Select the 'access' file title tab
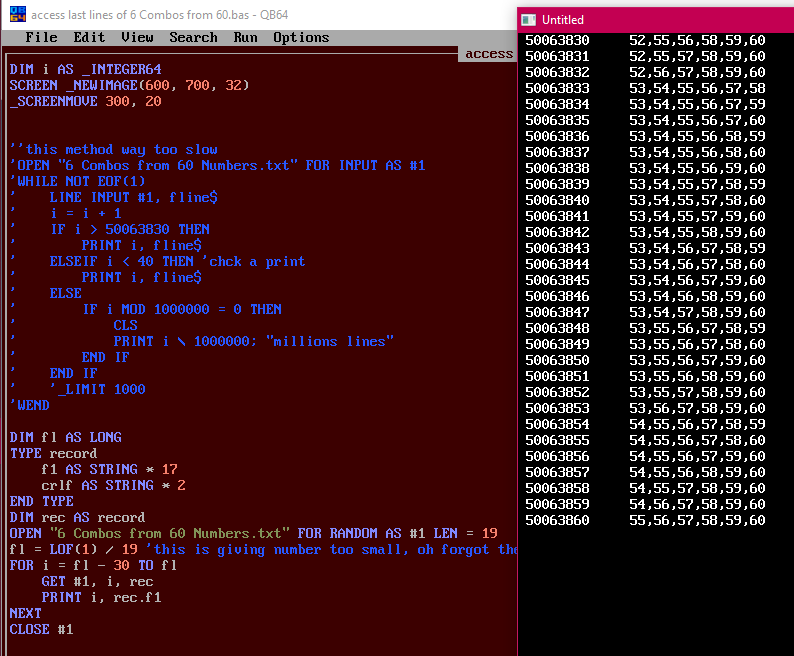Image resolution: width=794 pixels, height=656 pixels. coord(489,54)
